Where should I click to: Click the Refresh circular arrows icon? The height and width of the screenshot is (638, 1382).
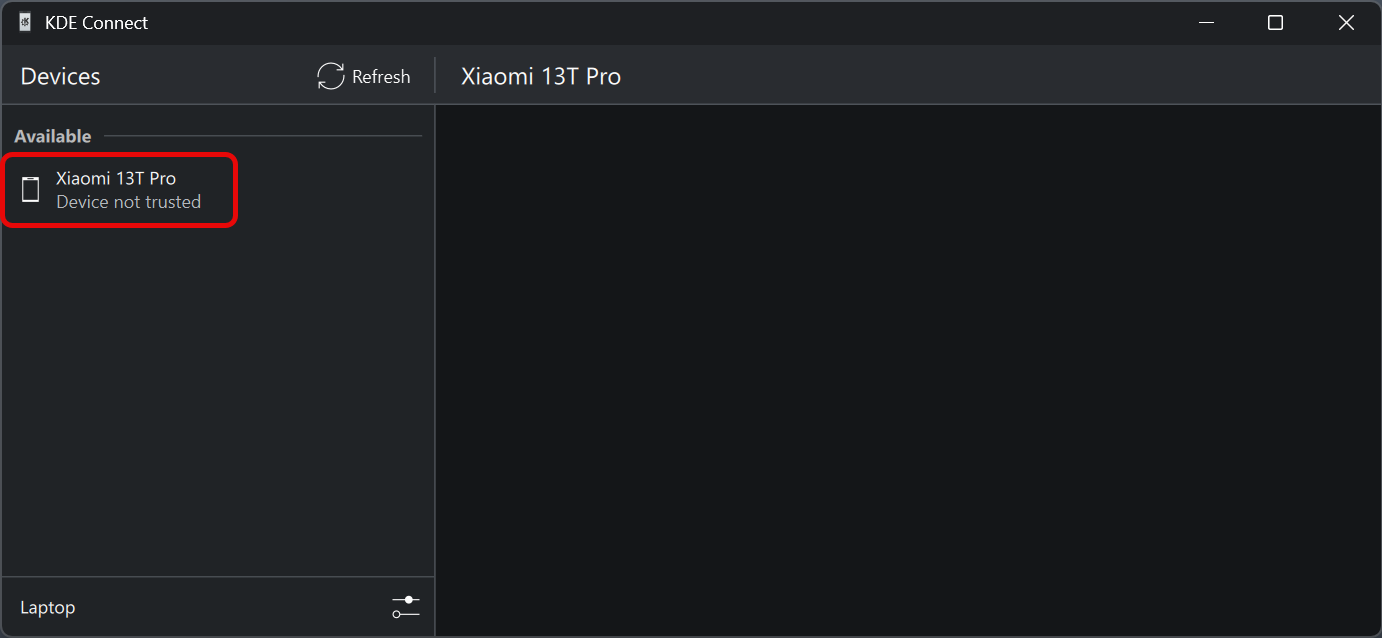point(331,76)
